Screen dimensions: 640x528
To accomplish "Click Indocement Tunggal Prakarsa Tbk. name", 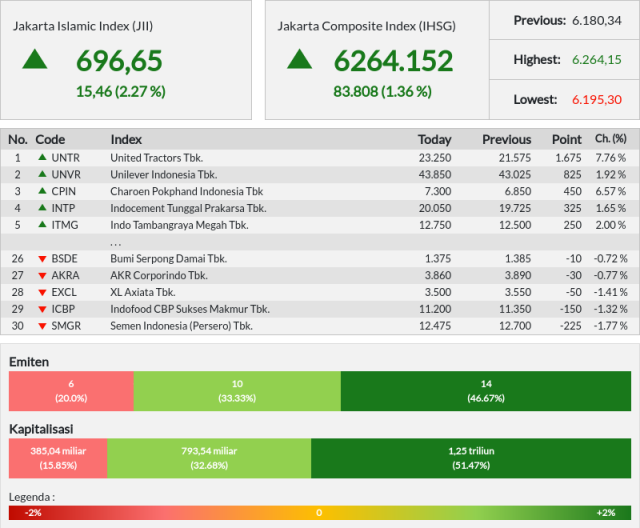I will point(188,208).
